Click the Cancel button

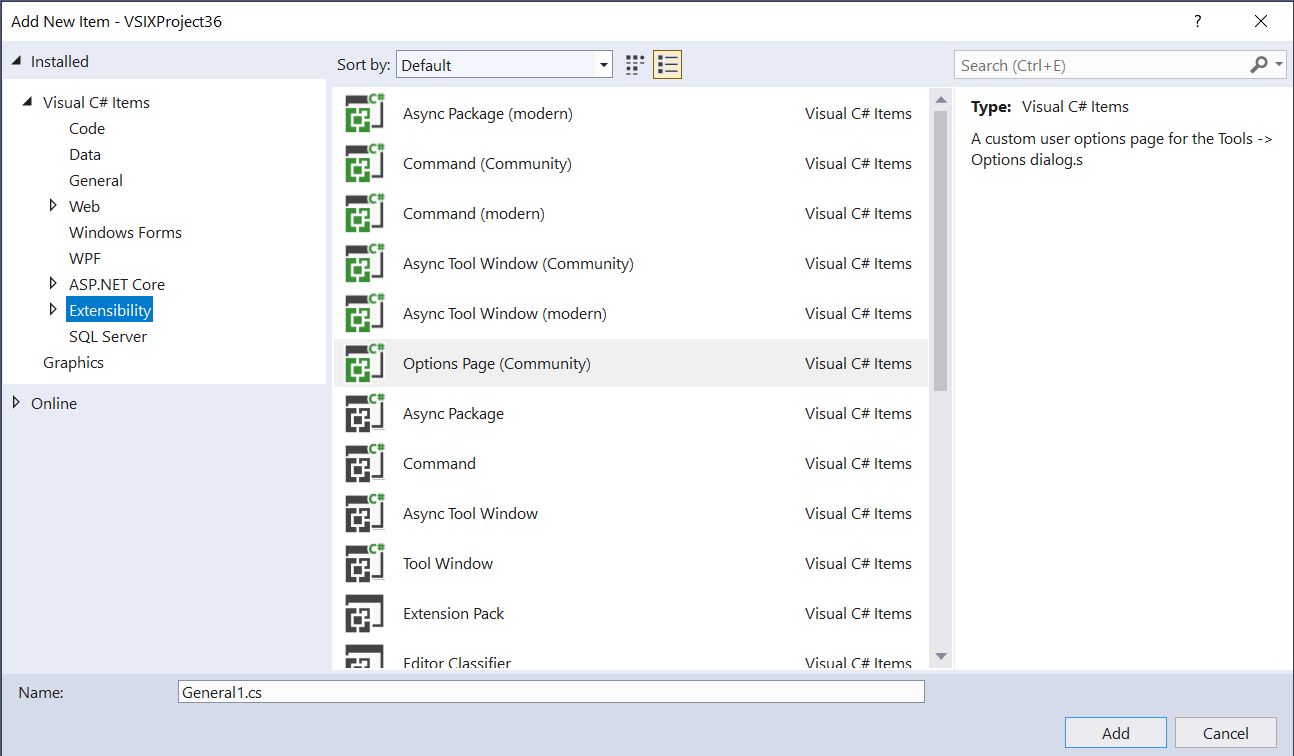coord(1226,733)
